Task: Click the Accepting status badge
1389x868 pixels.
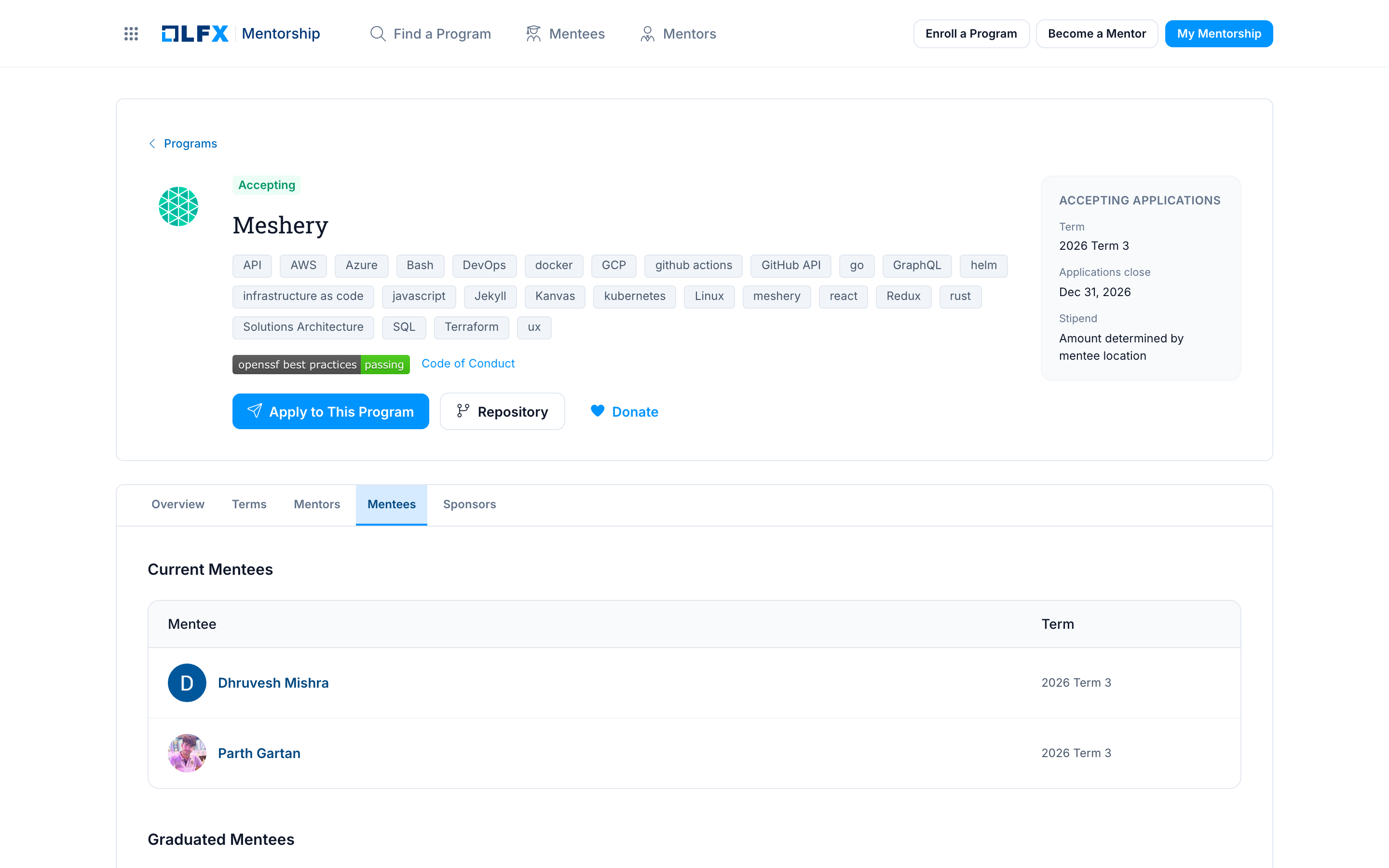Action: click(266, 185)
